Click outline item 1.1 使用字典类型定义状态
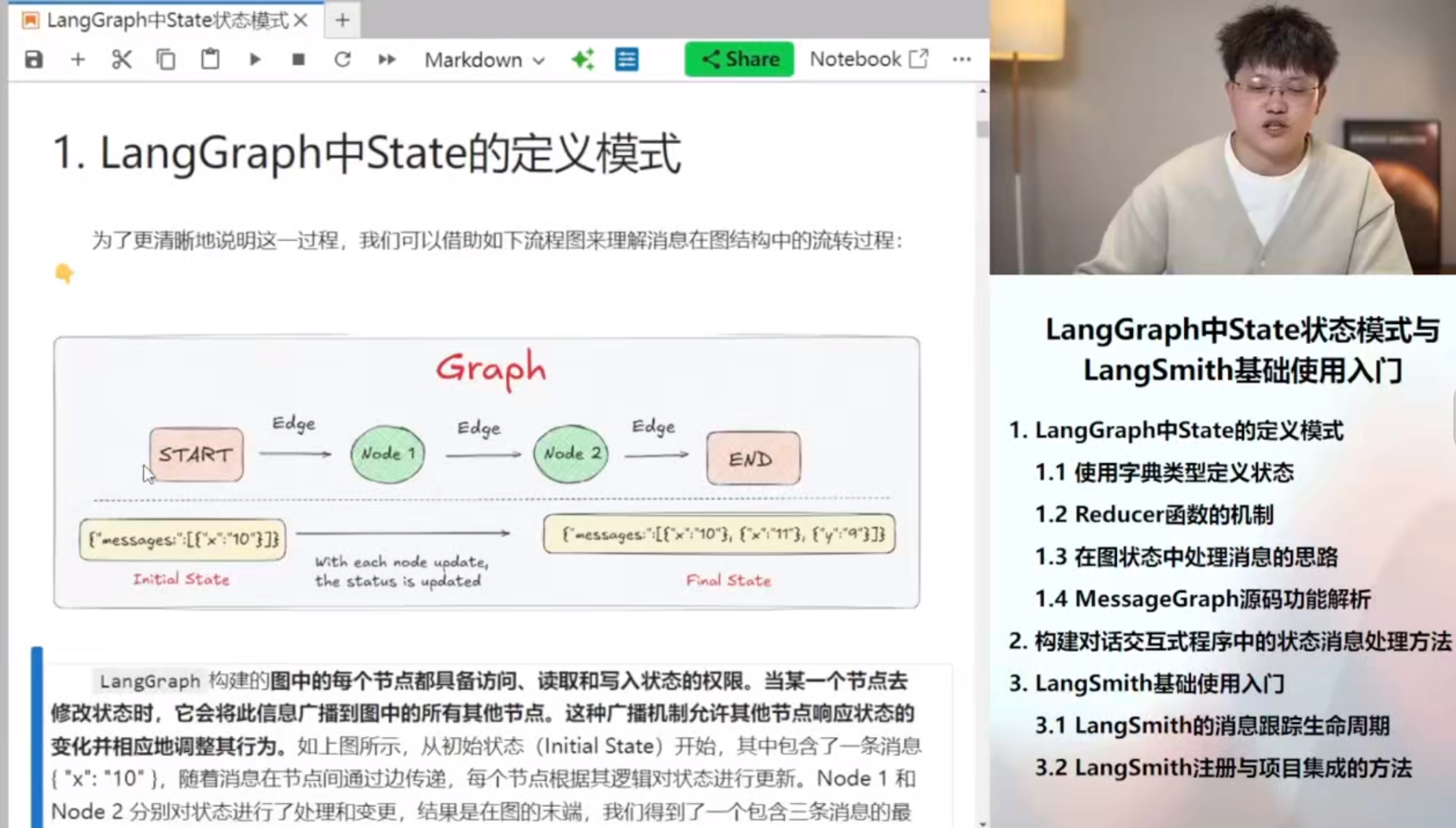The width and height of the screenshot is (1456, 828). click(1164, 472)
